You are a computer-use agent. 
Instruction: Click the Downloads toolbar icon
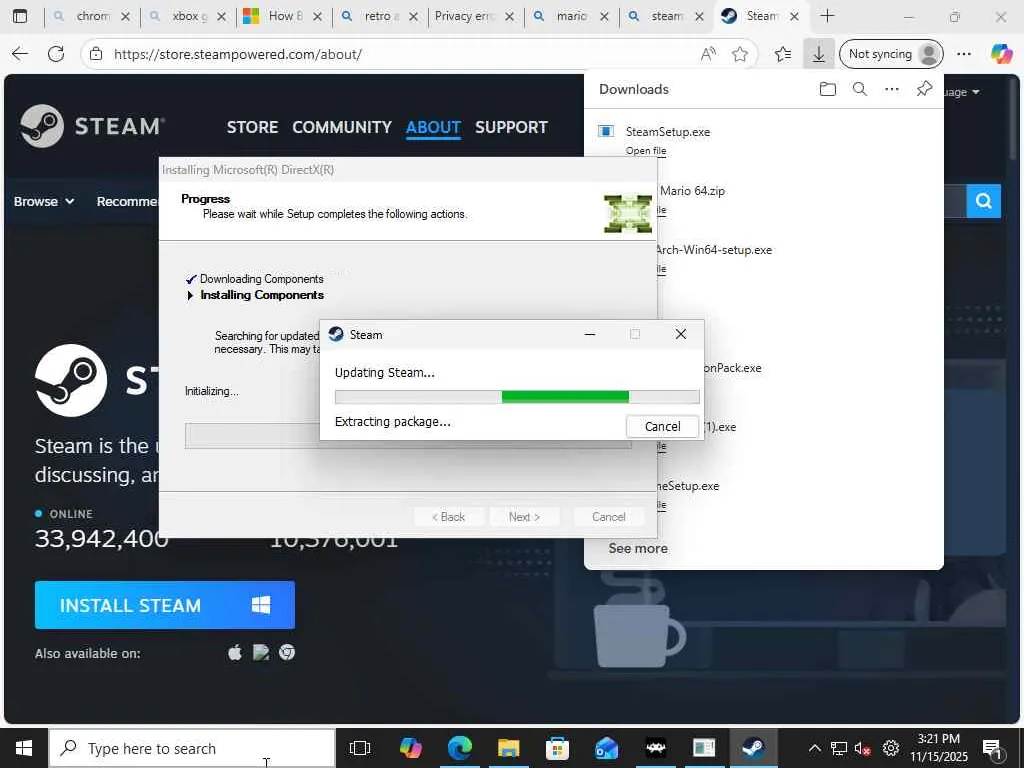click(818, 54)
